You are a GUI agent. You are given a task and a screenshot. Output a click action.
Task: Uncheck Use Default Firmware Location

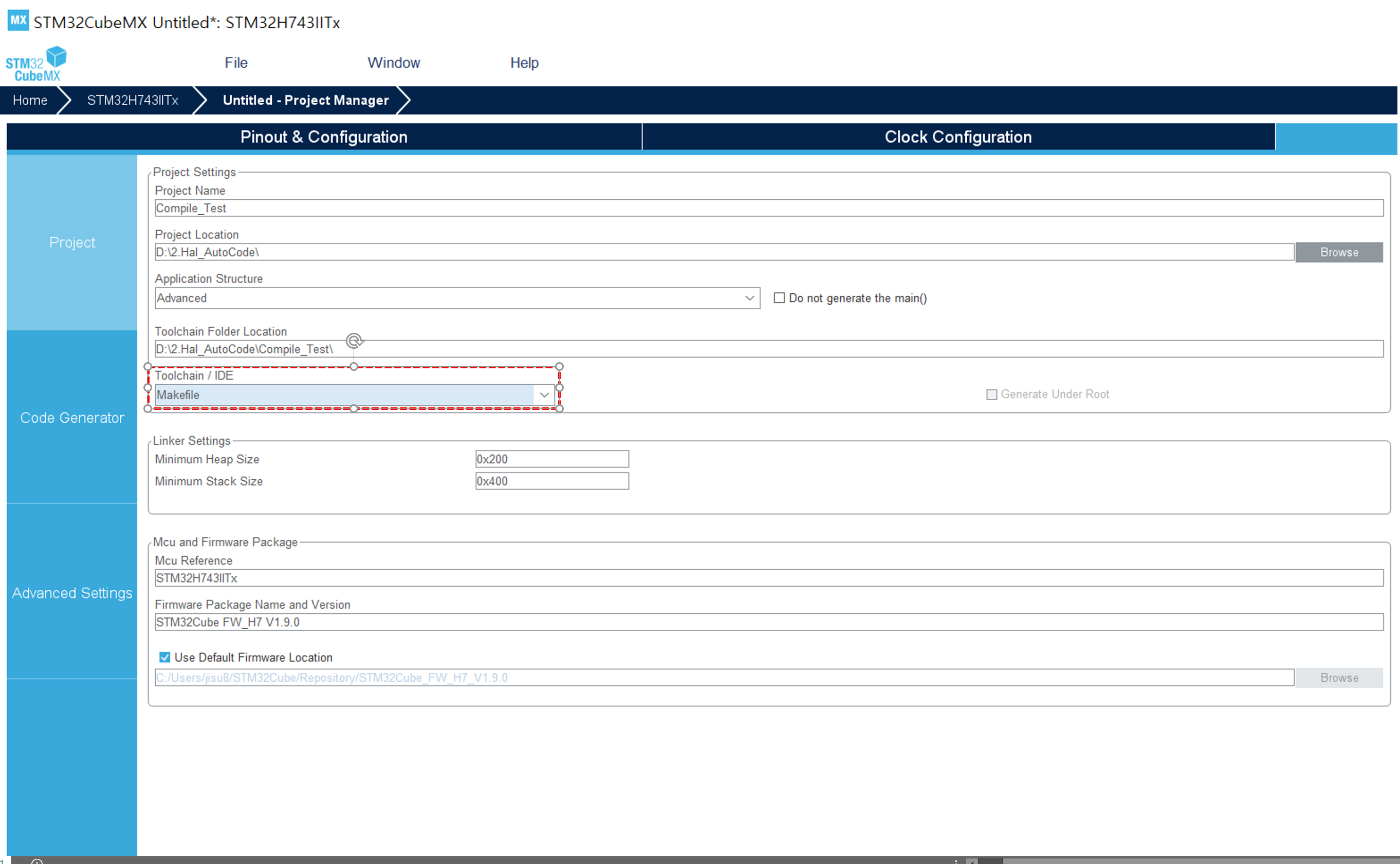(x=164, y=657)
